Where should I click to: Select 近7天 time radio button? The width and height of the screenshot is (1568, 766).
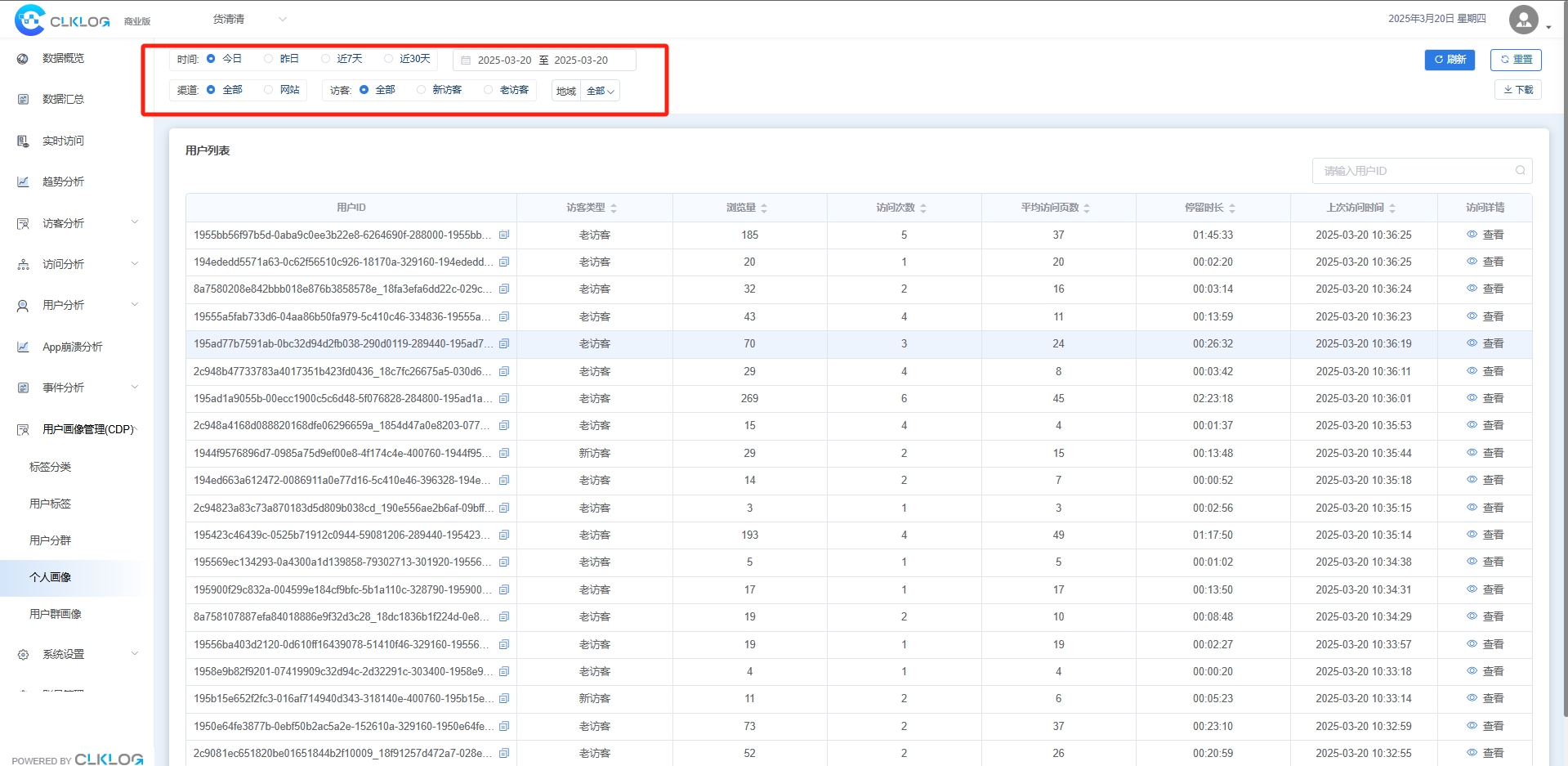(325, 59)
